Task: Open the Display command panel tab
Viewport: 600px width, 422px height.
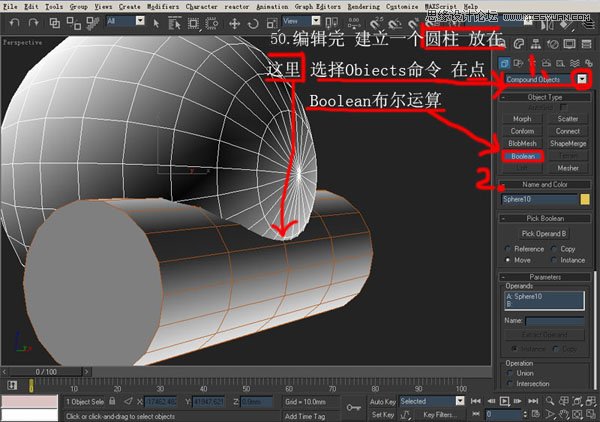Action: click(569, 44)
